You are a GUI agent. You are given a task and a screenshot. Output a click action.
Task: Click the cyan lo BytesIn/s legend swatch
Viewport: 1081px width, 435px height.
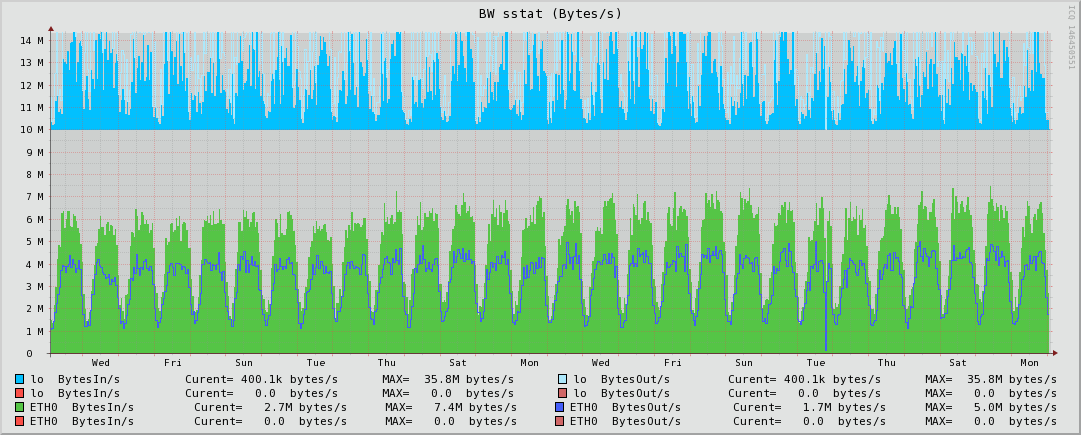(19, 379)
